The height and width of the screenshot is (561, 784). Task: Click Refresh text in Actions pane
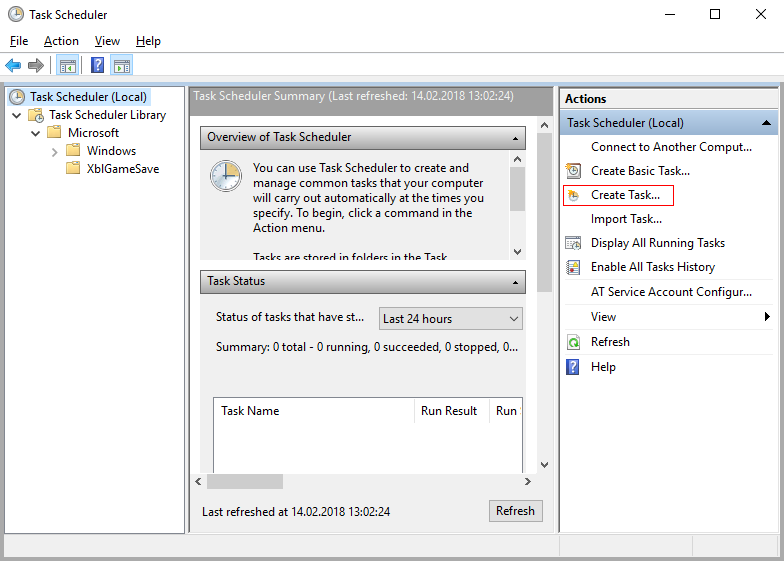[x=610, y=342]
